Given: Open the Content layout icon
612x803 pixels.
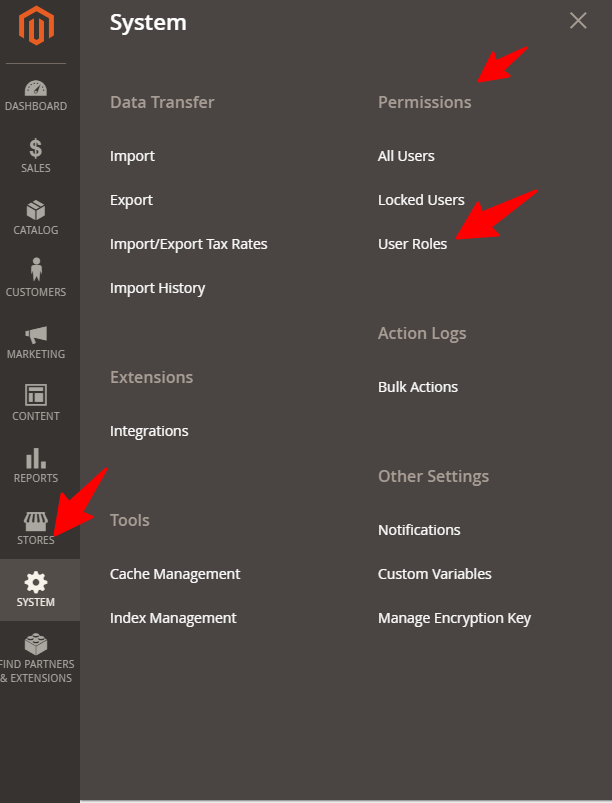Looking at the screenshot, I should [36, 395].
